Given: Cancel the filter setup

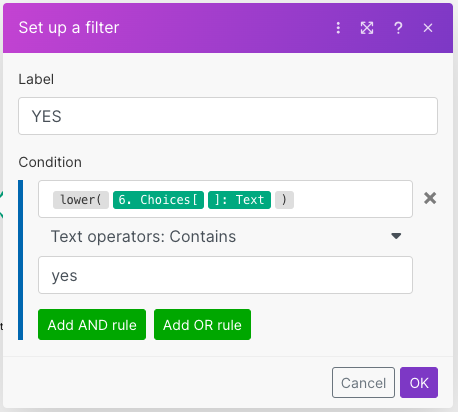Looking at the screenshot, I should point(363,383).
